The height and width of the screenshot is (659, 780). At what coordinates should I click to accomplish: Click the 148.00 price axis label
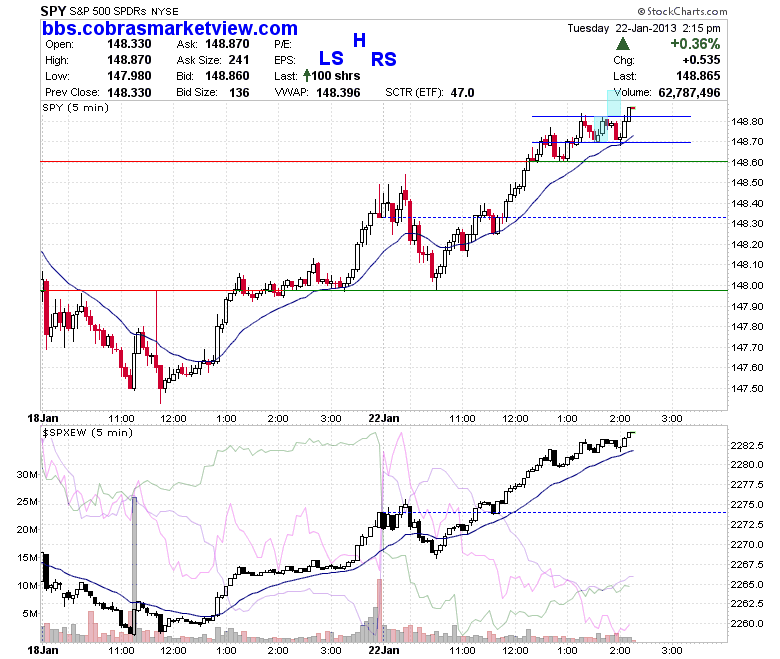(x=747, y=285)
